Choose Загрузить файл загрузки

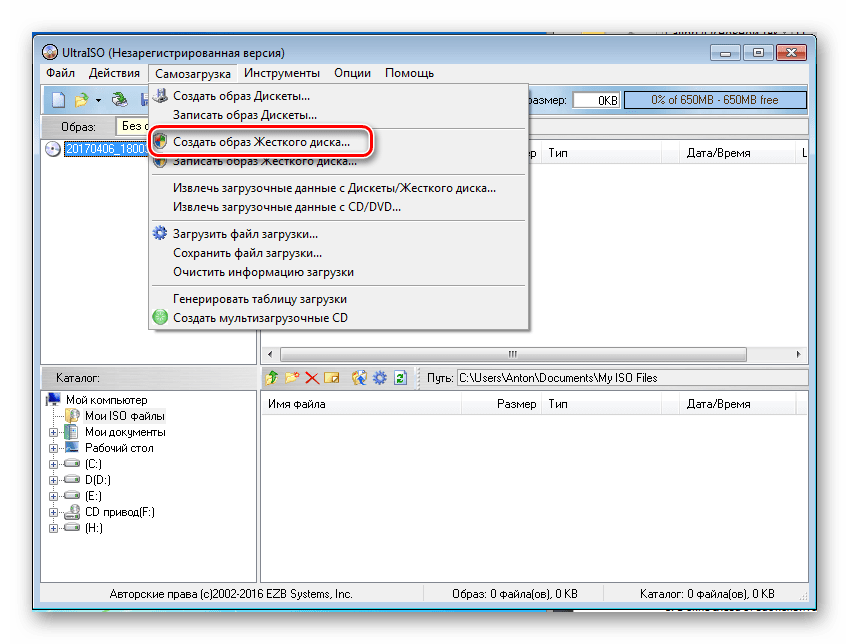coord(338,234)
